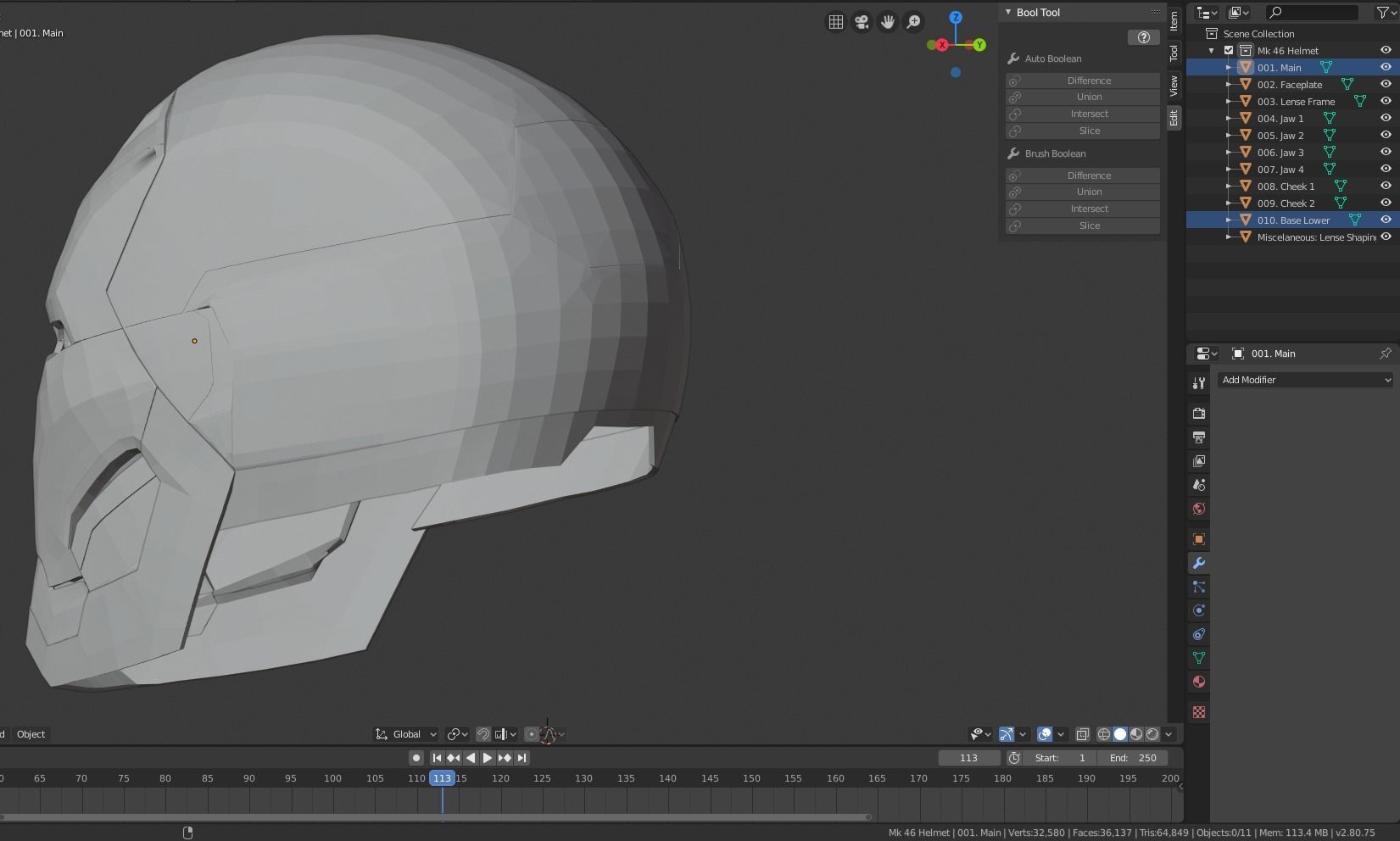Open the View Layer properties tab
1400x841 pixels.
click(x=1199, y=461)
